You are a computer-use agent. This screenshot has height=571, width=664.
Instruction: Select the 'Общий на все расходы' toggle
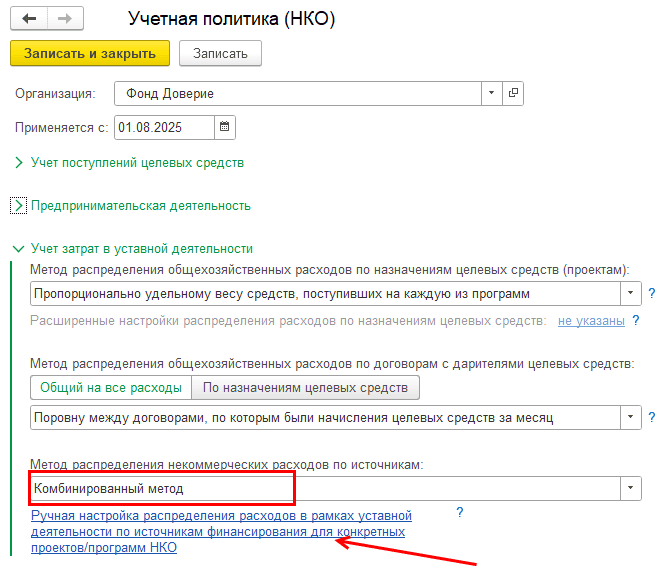point(111,387)
